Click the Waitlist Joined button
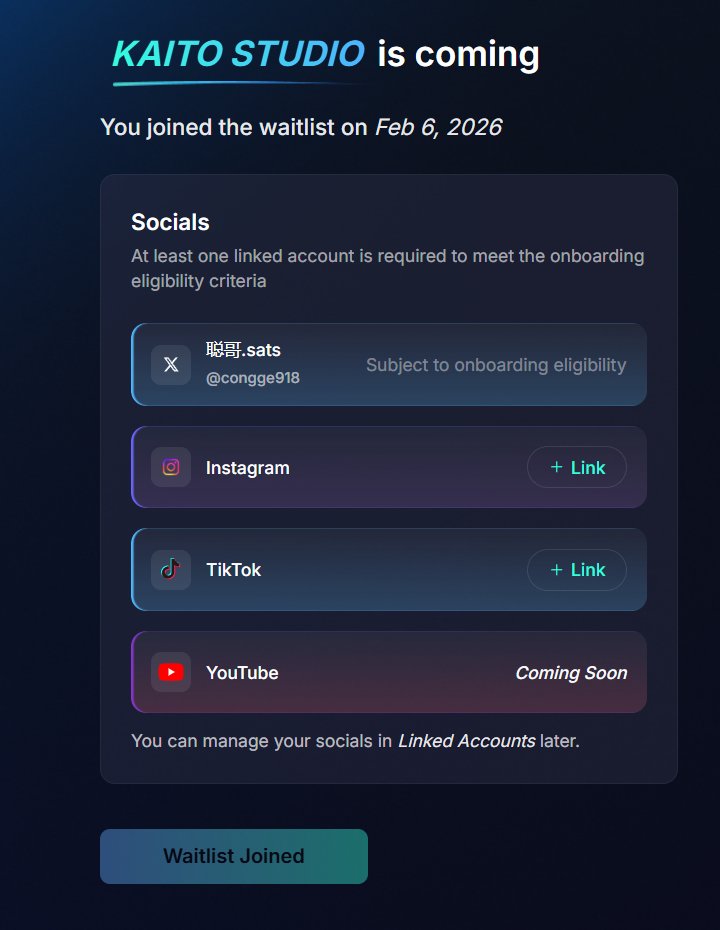720x930 pixels. coord(234,856)
